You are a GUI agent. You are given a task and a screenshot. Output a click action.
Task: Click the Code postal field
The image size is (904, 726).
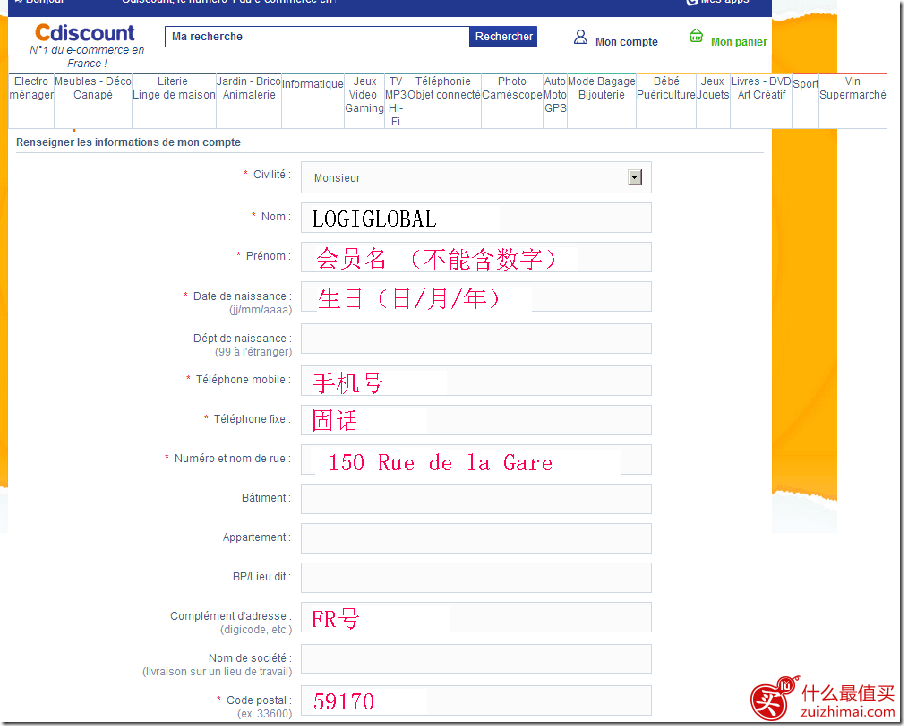476,701
